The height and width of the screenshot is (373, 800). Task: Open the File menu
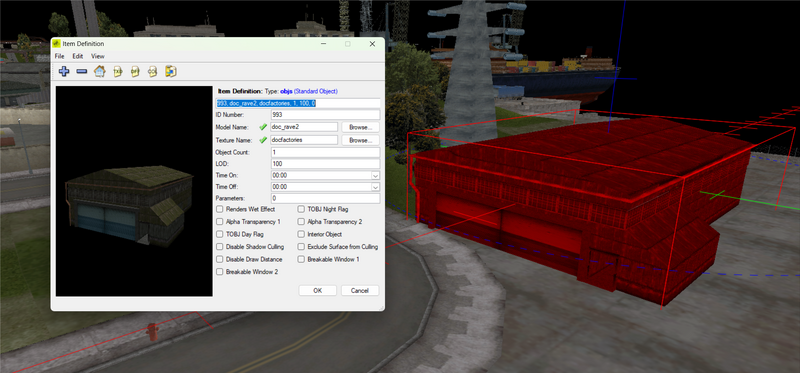coord(60,56)
